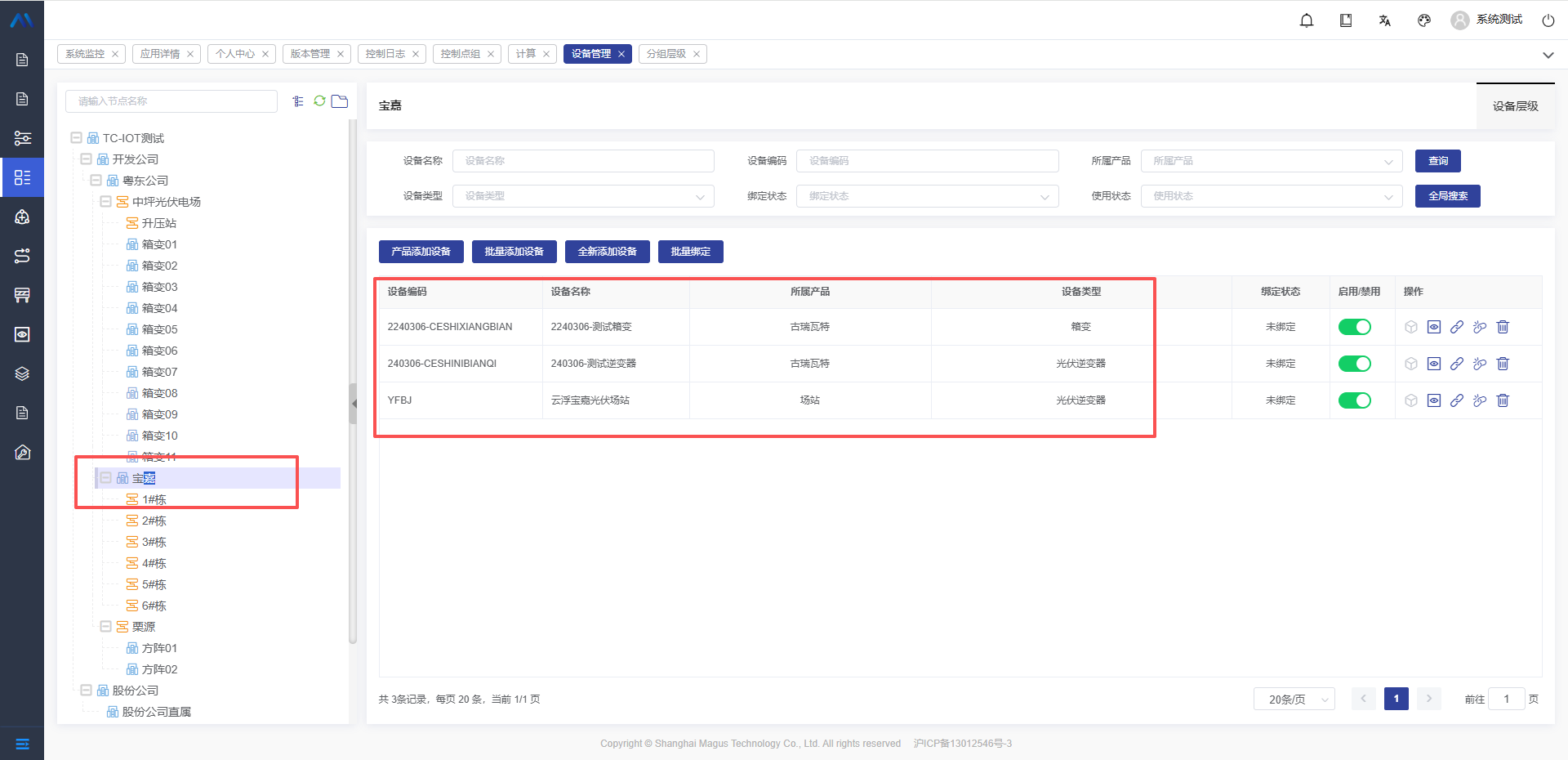Toggle enable switch for 240306-CESHINIBIANQI
The image size is (1568, 760).
tap(1354, 364)
